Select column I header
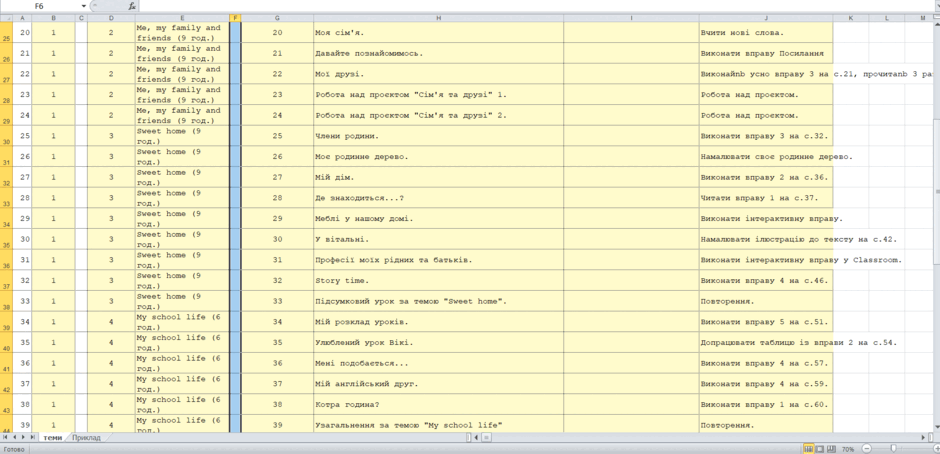 point(631,19)
